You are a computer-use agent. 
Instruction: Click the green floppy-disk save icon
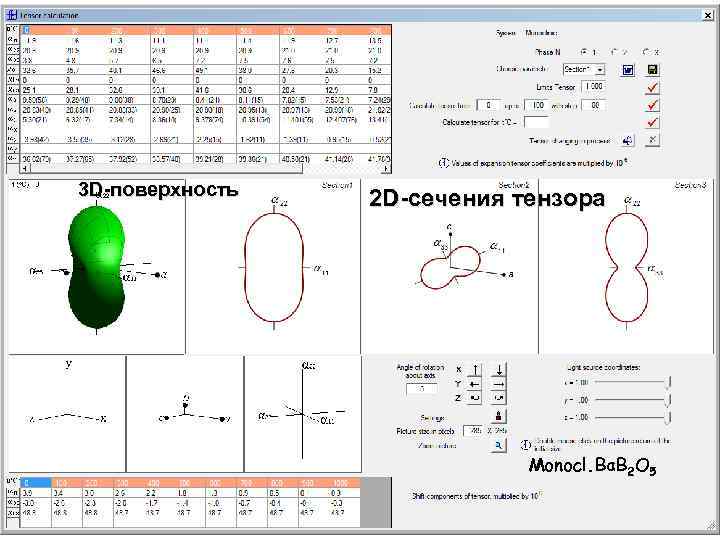pos(652,70)
